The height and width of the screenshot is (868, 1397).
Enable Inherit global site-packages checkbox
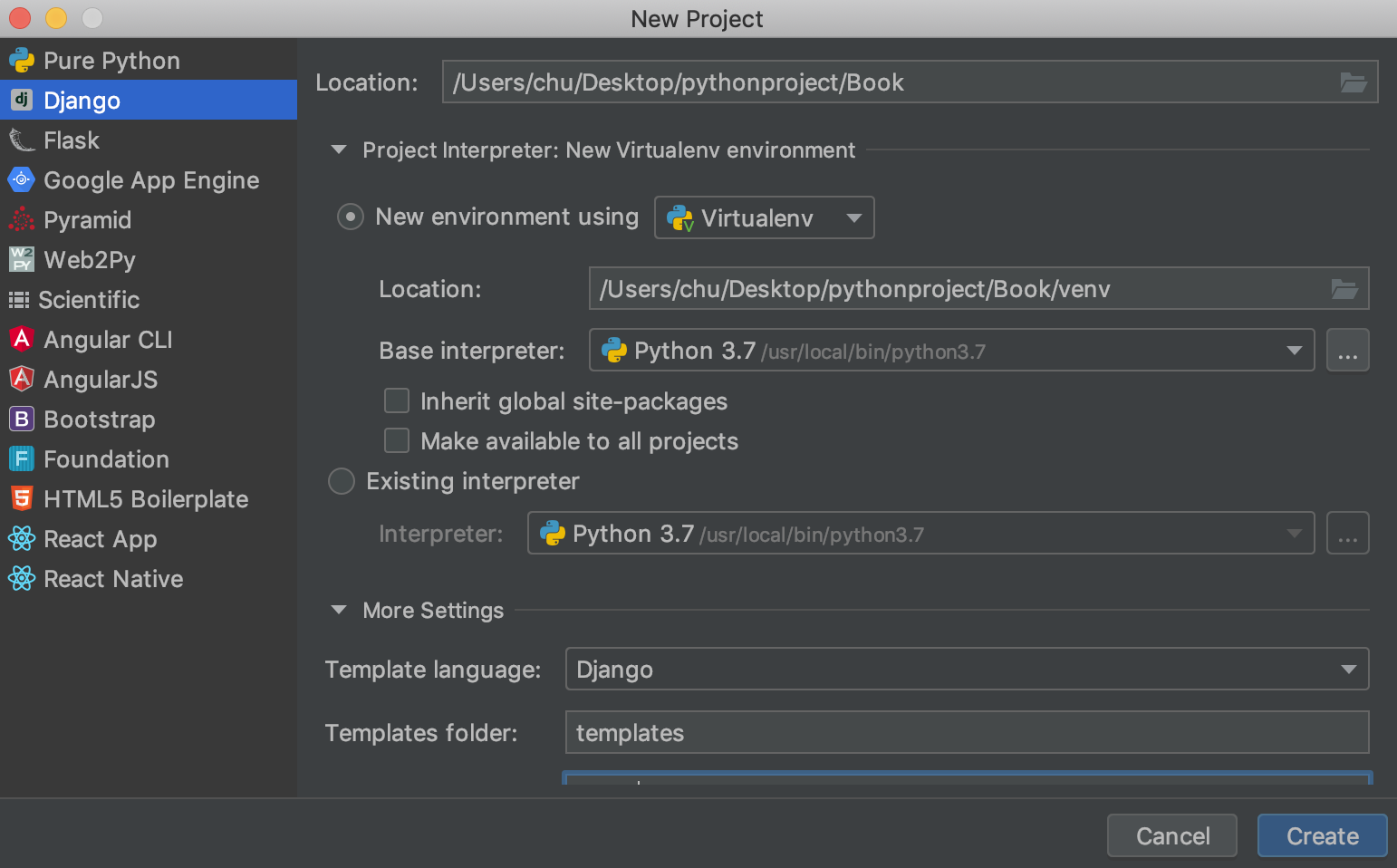pyautogui.click(x=397, y=401)
